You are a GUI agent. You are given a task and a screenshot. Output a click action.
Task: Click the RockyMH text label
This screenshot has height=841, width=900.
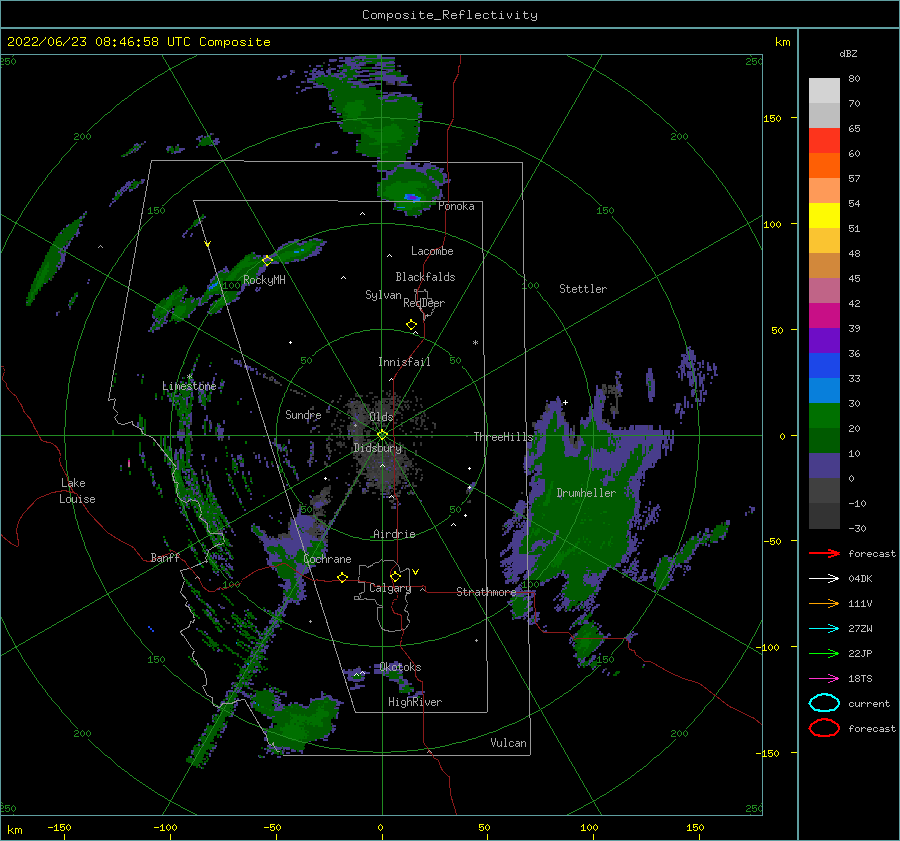264,280
